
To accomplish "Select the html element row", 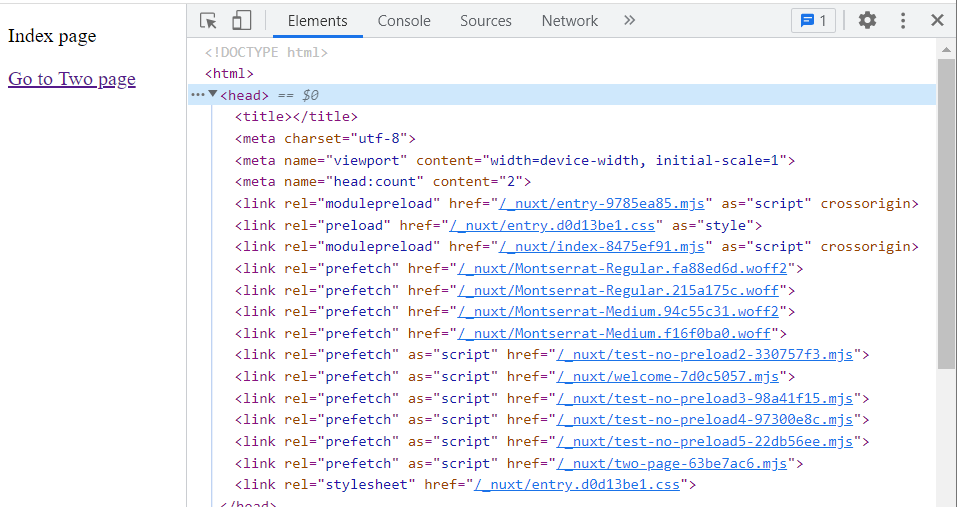I will [x=229, y=74].
